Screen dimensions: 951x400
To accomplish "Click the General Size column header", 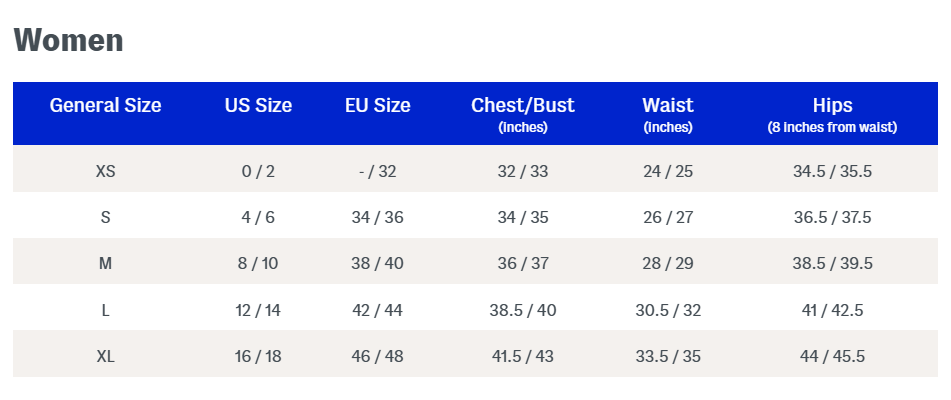I will click(x=105, y=105).
